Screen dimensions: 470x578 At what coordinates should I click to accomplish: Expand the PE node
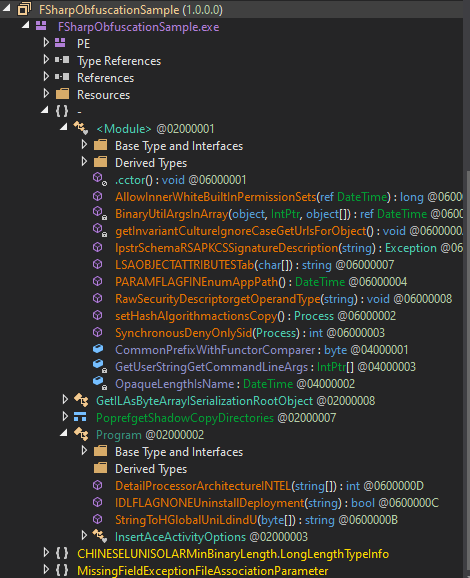click(x=46, y=42)
